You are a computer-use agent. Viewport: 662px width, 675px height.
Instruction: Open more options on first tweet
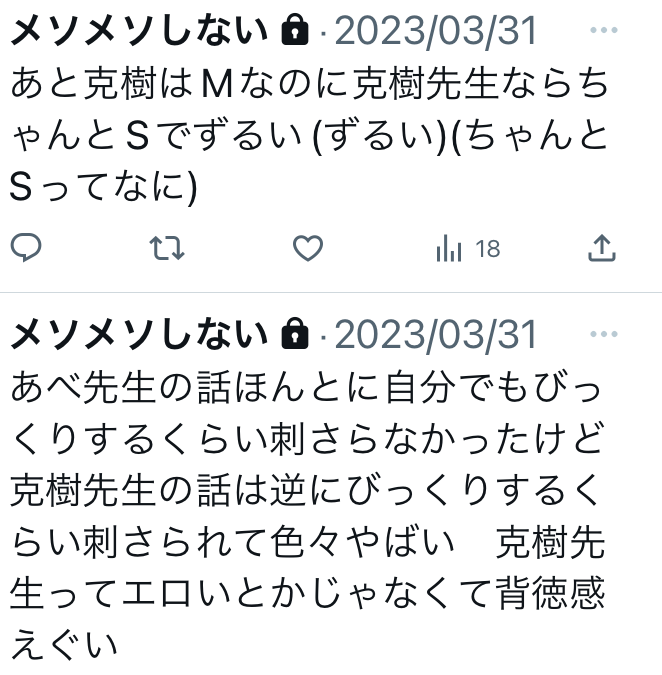click(604, 30)
